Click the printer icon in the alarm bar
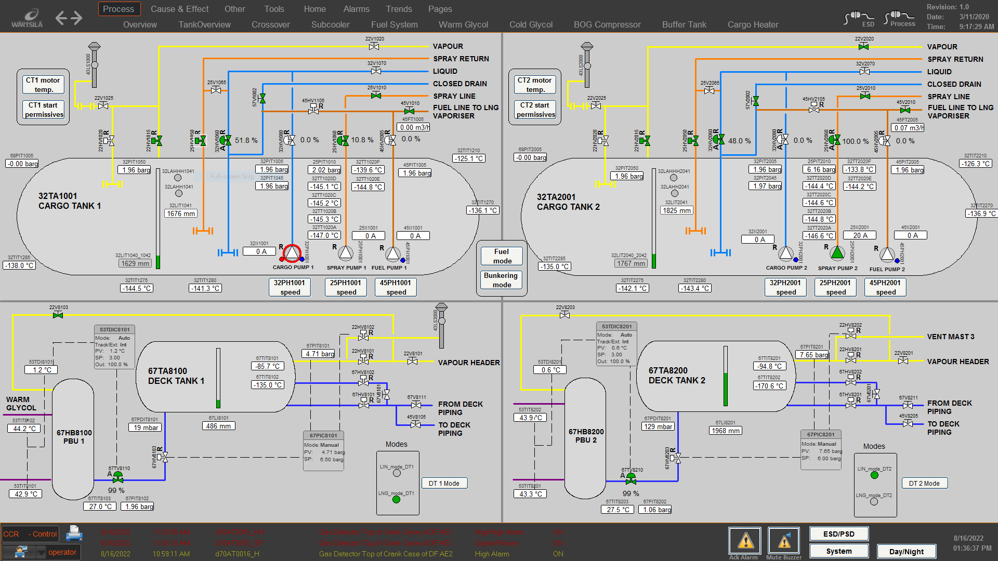998x561 pixels. click(74, 532)
